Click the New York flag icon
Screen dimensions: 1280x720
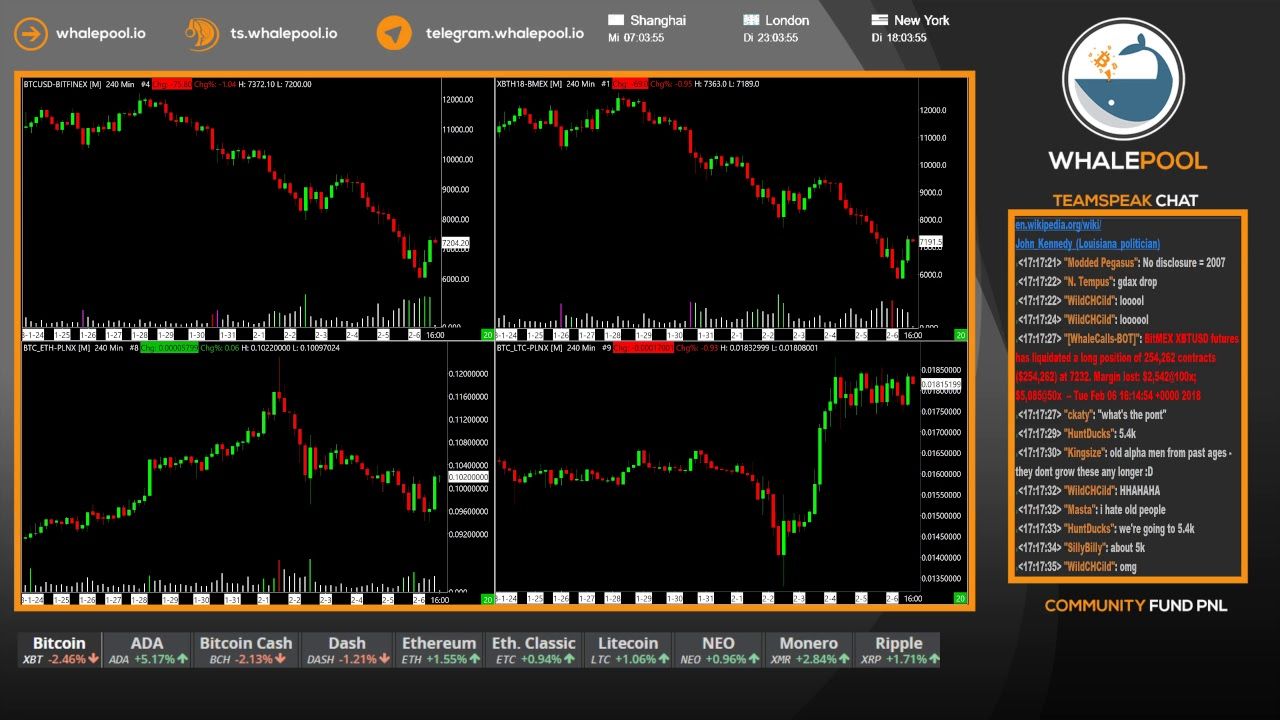(x=879, y=20)
